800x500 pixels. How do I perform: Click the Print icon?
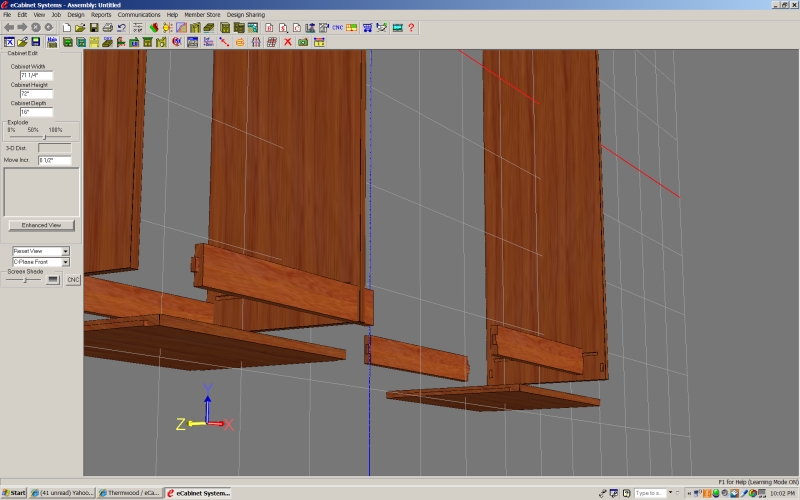pos(108,28)
